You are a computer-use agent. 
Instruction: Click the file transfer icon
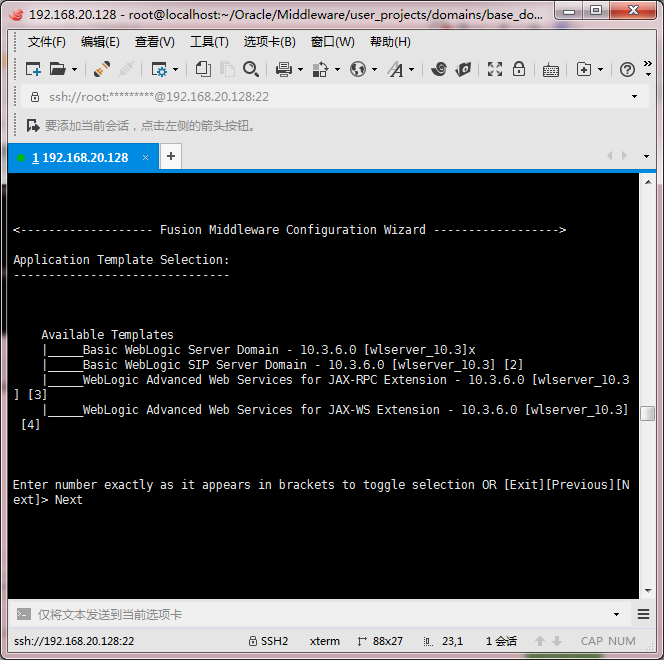pos(320,69)
